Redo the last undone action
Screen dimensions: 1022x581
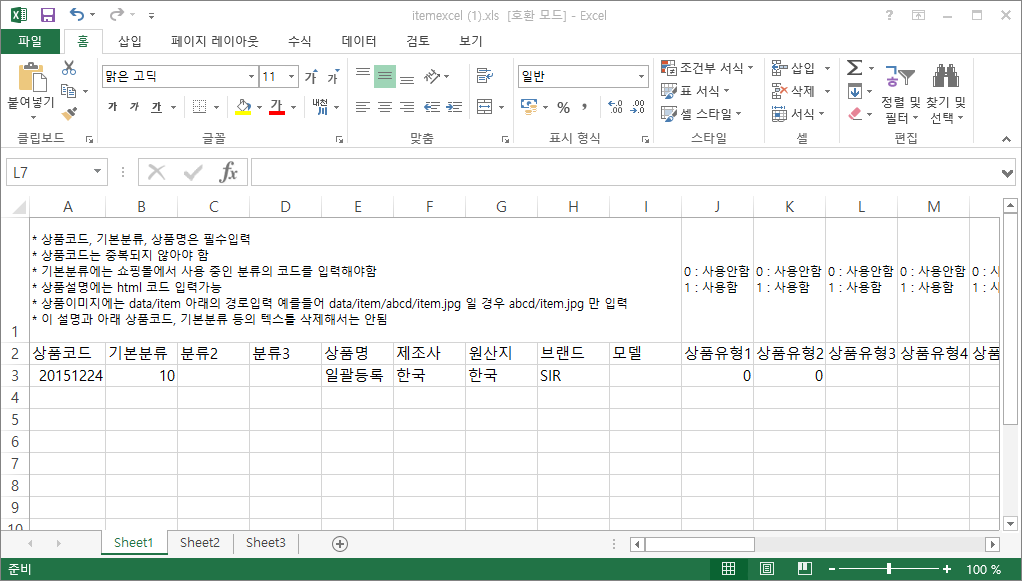(x=117, y=14)
